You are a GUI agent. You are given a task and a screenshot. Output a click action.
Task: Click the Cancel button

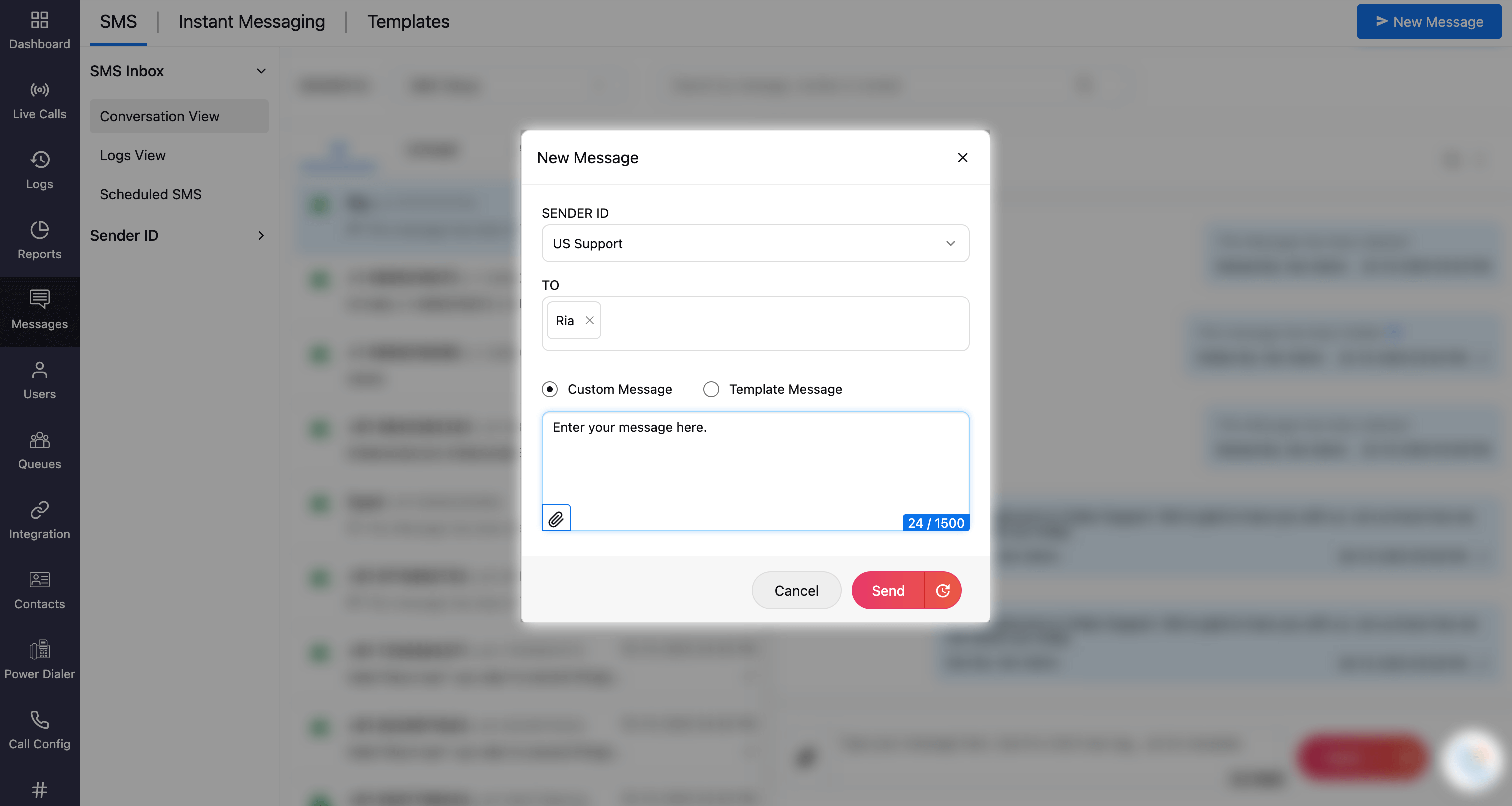[x=796, y=590]
